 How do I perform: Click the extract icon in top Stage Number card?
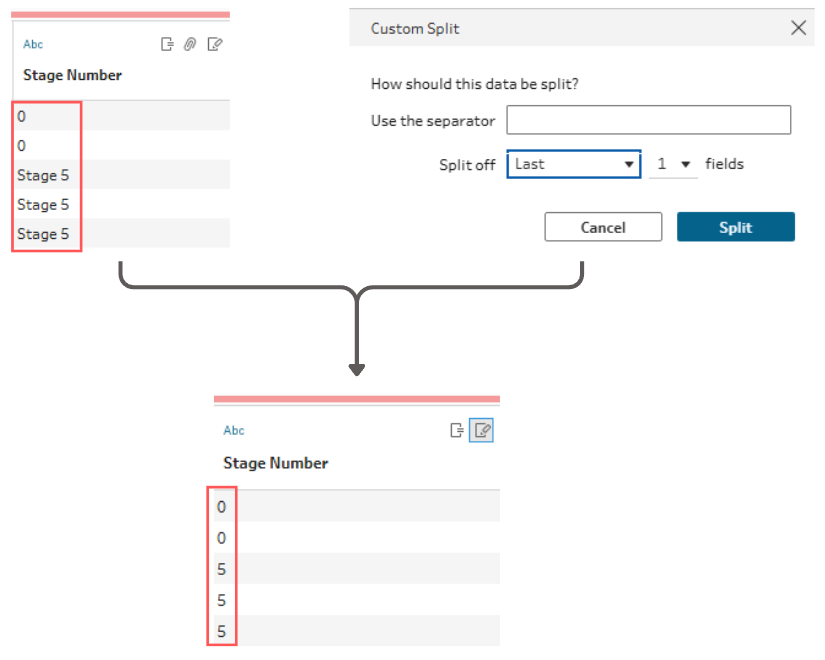[167, 44]
